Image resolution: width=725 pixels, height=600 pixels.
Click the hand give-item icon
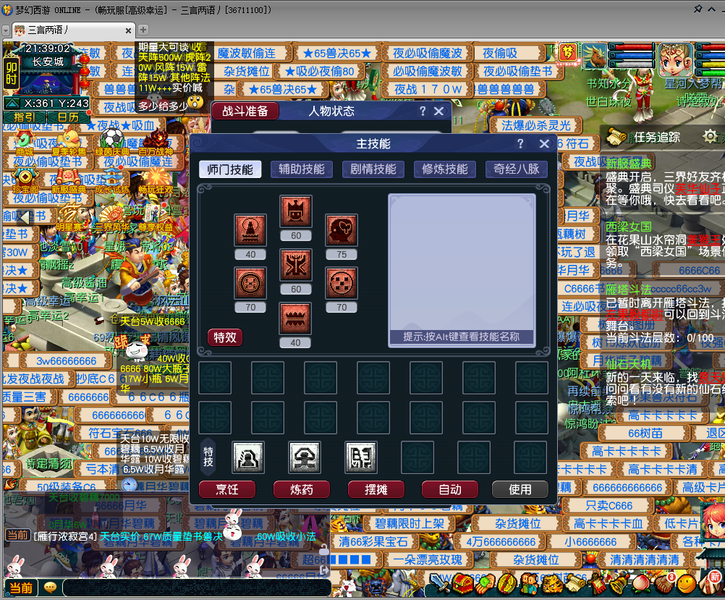coord(485,584)
